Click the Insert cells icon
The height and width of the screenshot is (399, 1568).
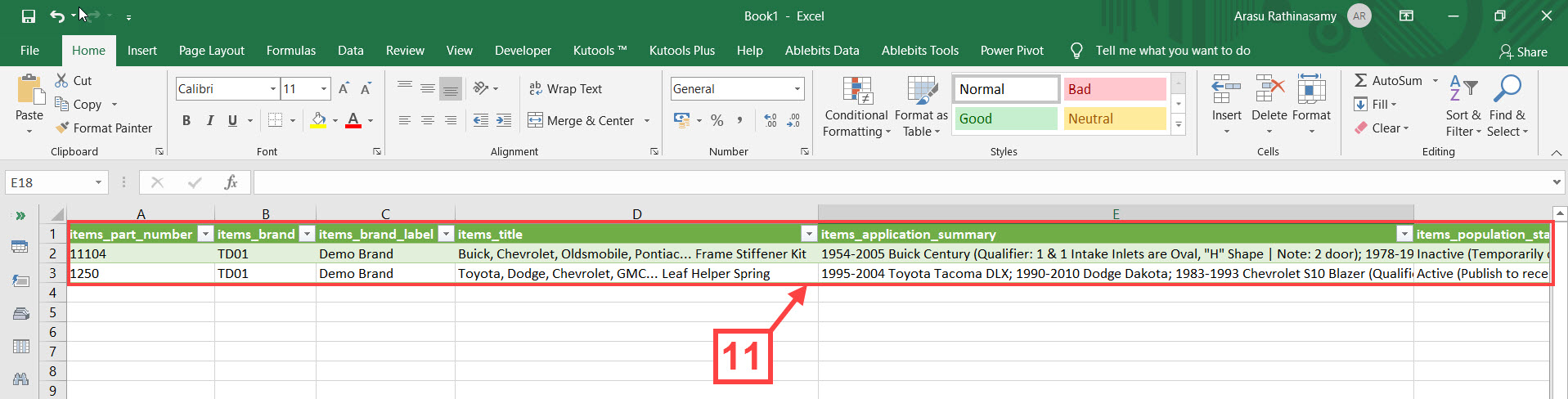1226,89
